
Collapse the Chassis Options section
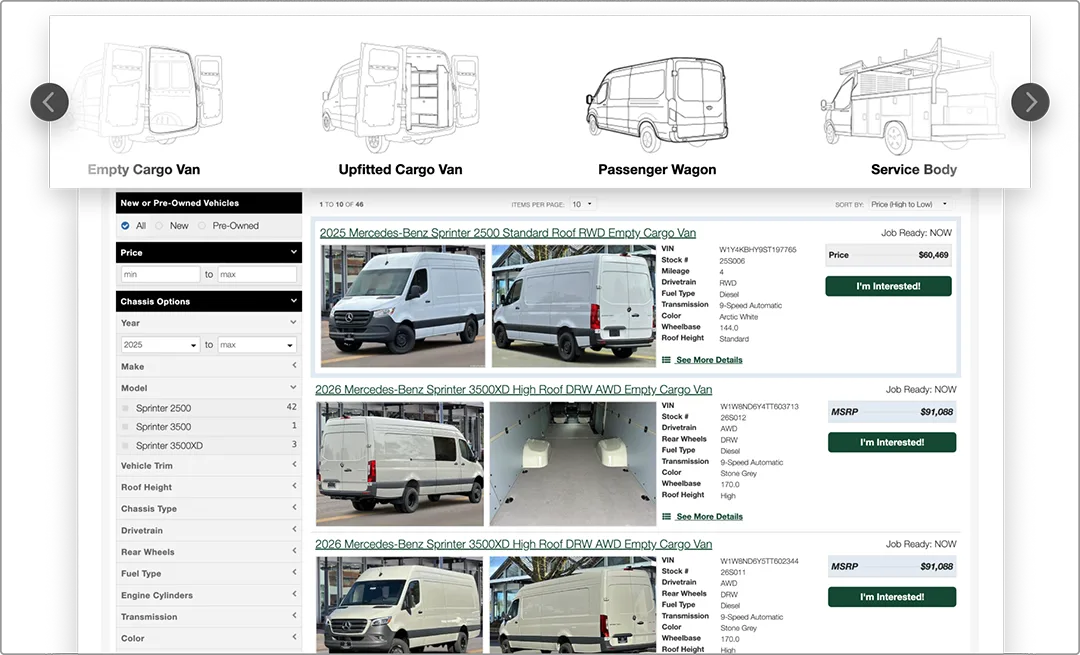click(x=209, y=301)
